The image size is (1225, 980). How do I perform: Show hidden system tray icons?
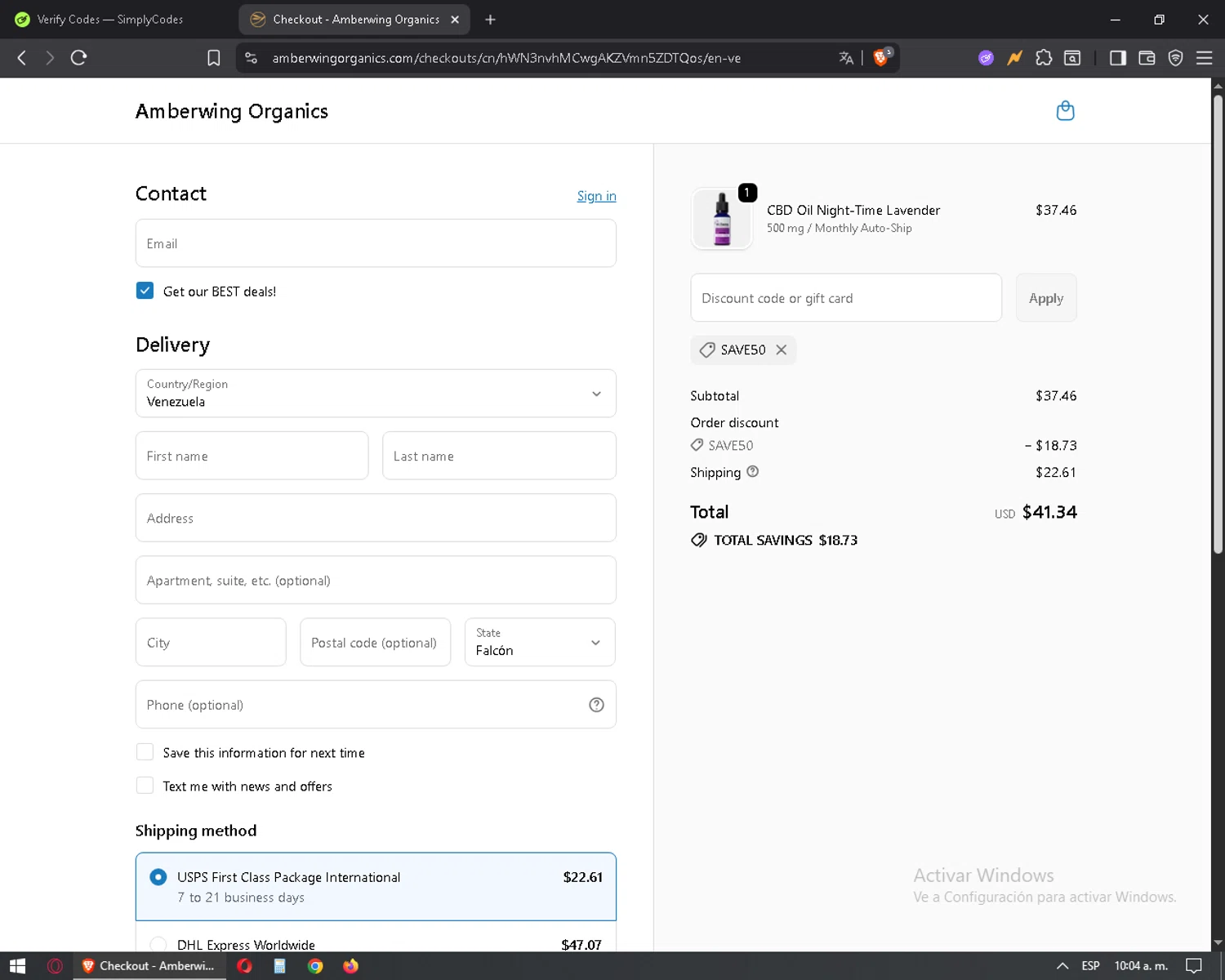click(x=1062, y=966)
